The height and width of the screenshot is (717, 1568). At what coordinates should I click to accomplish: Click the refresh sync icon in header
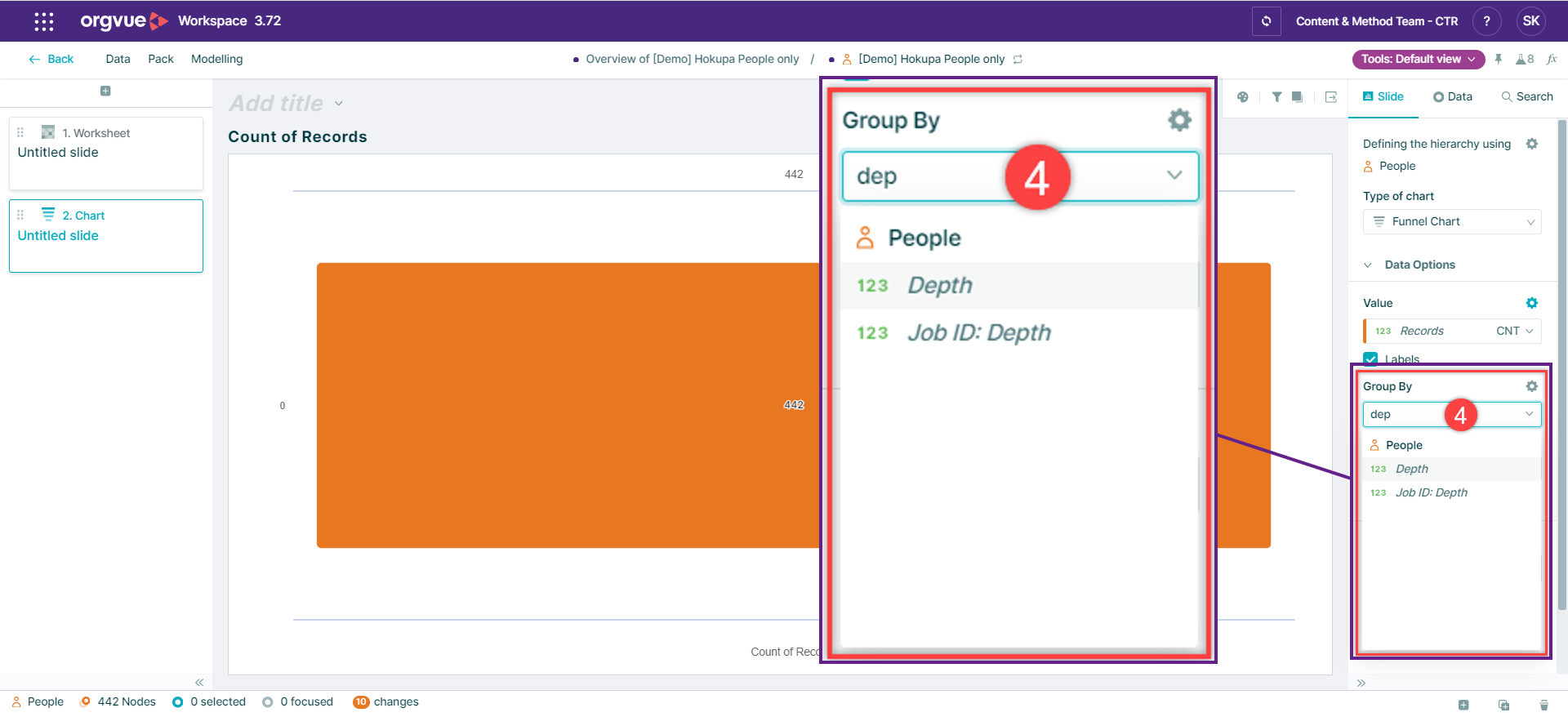1266,21
